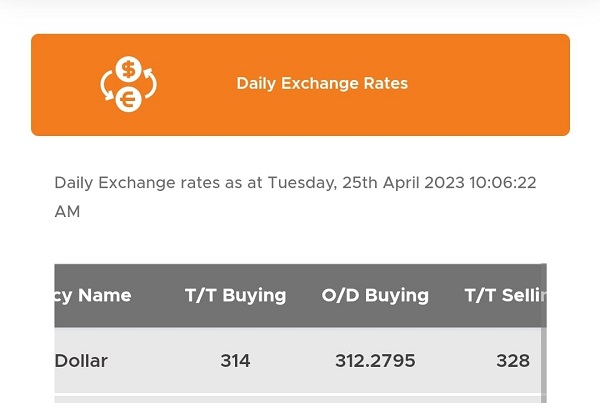Open the Daily Exchange Rates banner title
The height and width of the screenshot is (403, 600).
point(322,83)
